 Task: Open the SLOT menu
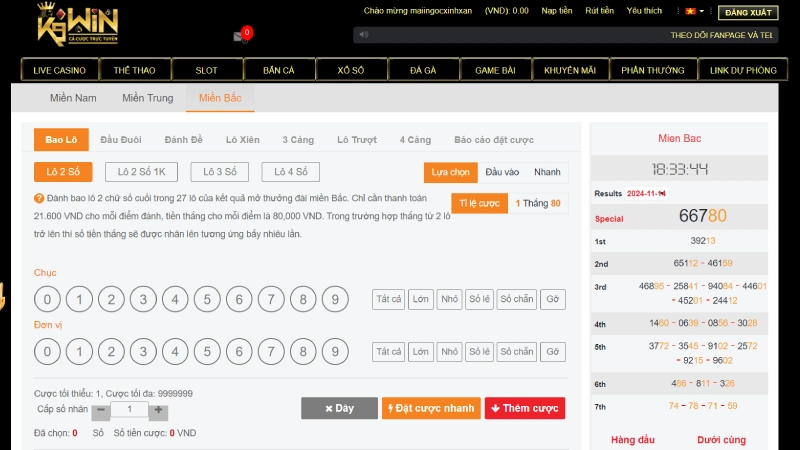[x=207, y=70]
